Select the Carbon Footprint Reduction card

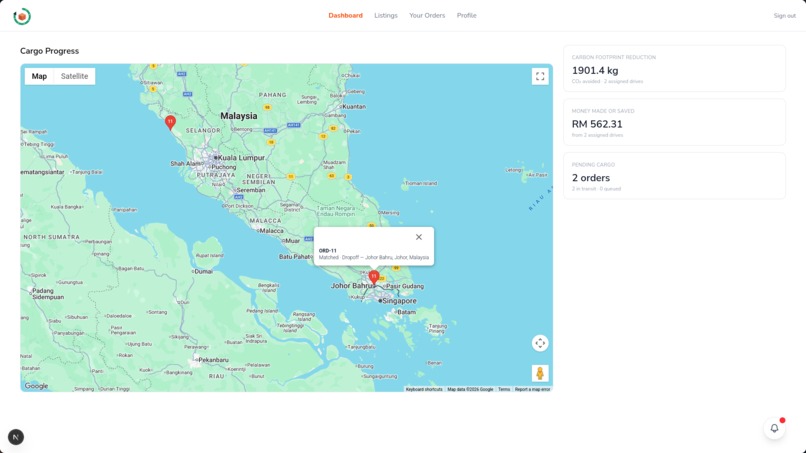coord(674,68)
